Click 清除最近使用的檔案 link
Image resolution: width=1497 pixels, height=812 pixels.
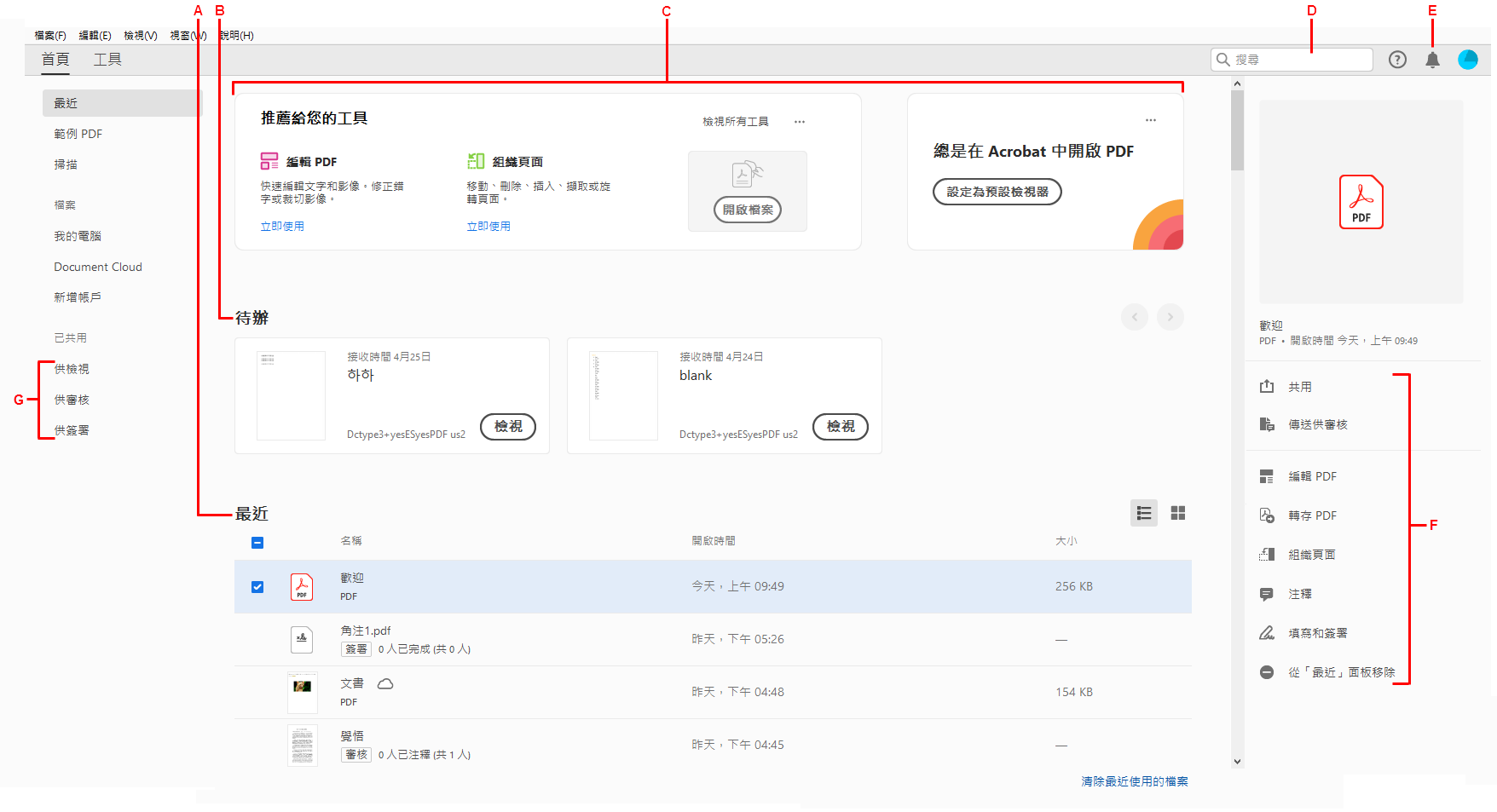(x=1135, y=781)
